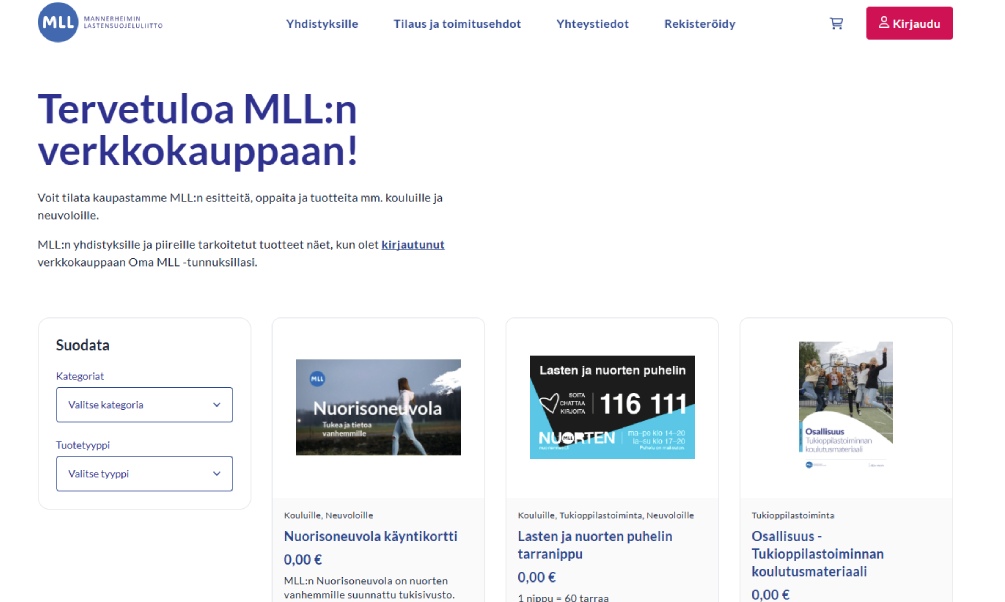Open the Osallisuus booklet cover image
Screen dimensions: 1005x602
pos(845,405)
